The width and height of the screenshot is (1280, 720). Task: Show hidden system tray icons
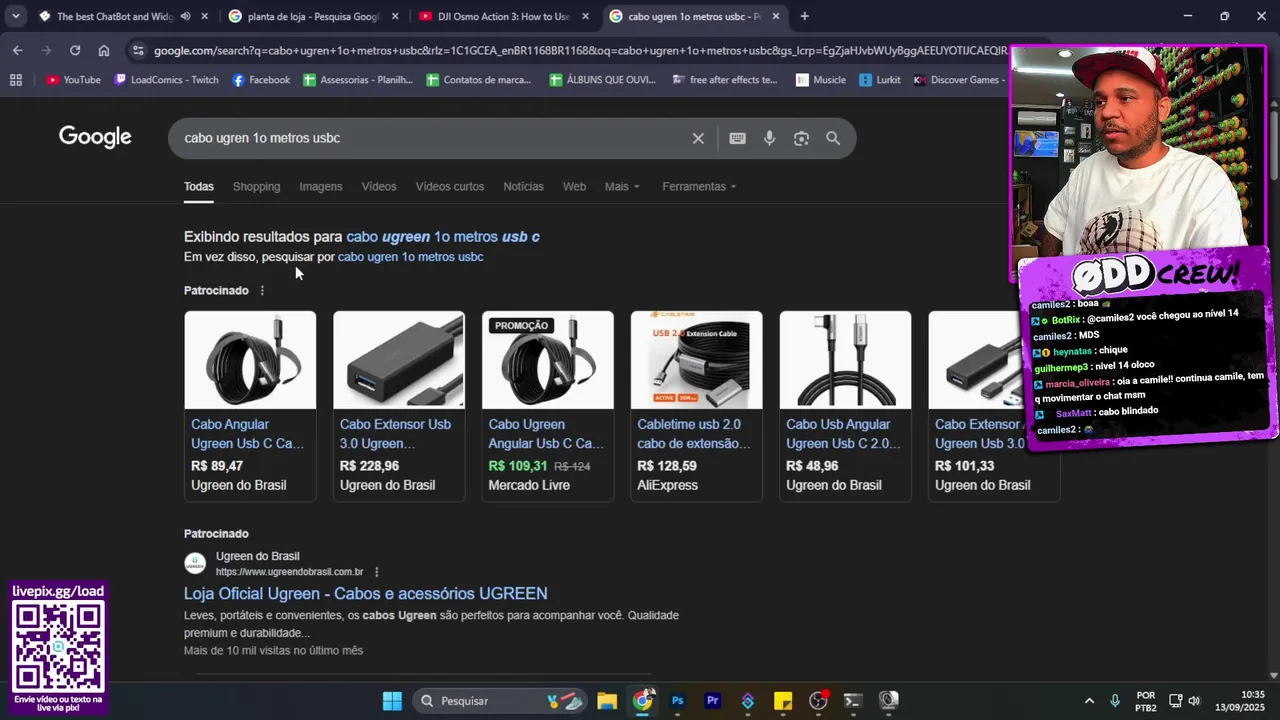(1090, 701)
